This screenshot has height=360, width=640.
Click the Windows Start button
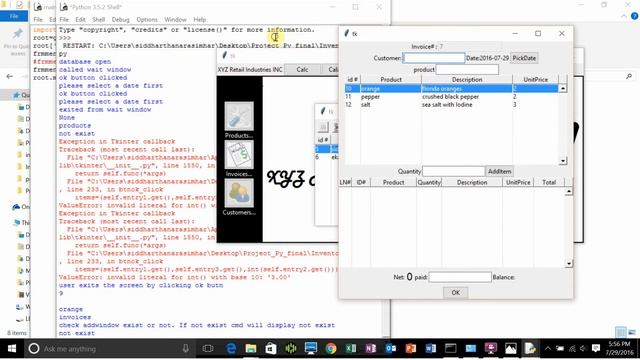11,349
